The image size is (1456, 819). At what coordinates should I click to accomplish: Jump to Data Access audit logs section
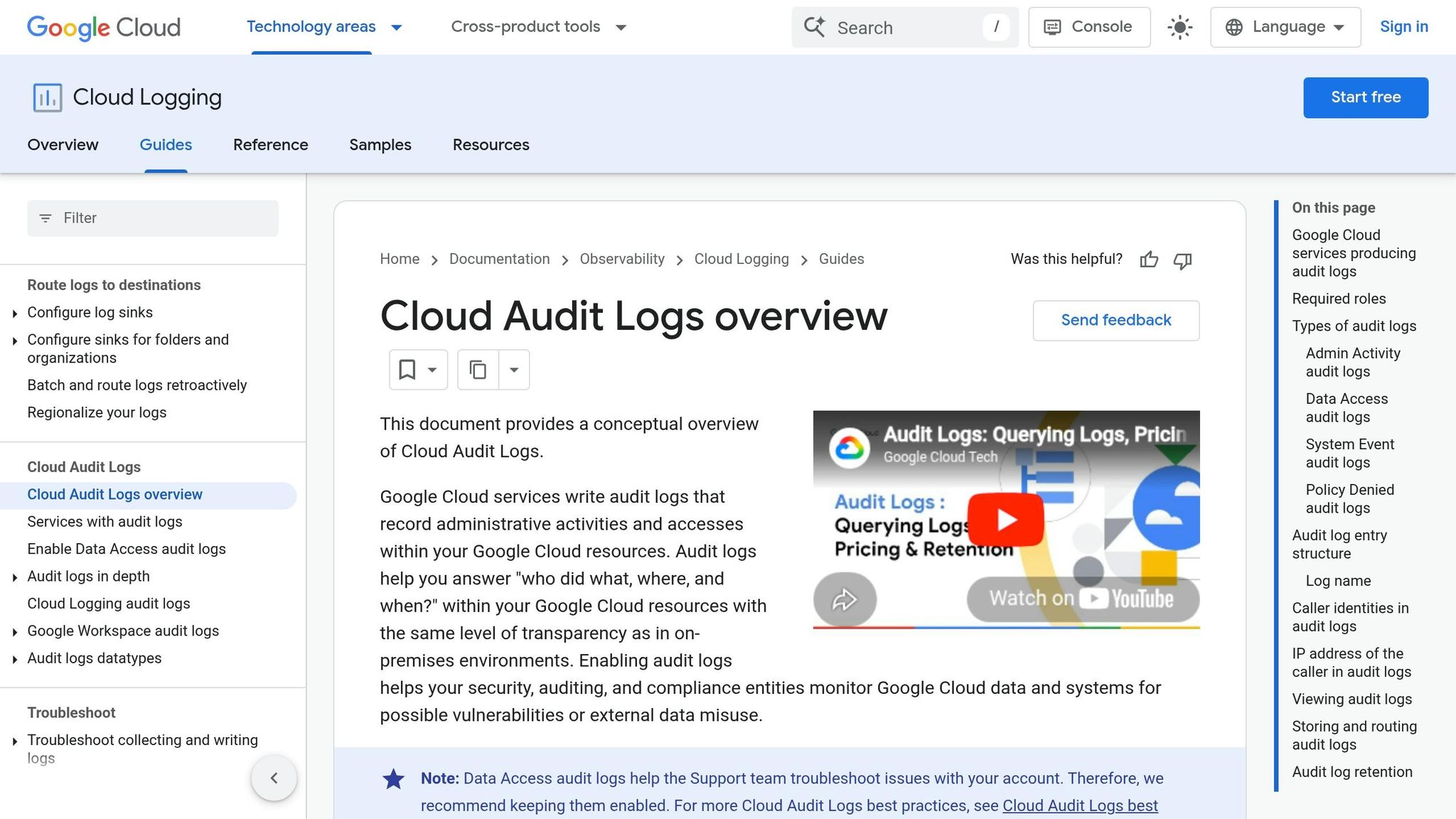pos(1347,408)
